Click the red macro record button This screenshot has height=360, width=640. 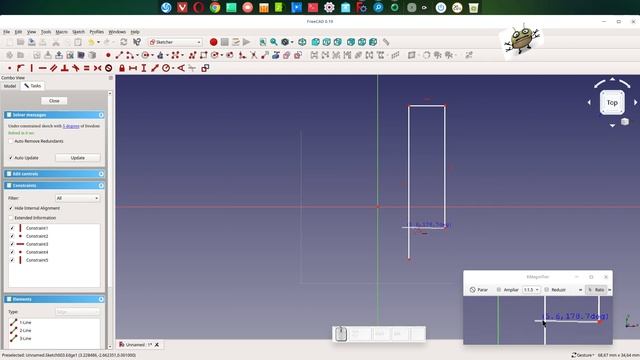point(213,42)
